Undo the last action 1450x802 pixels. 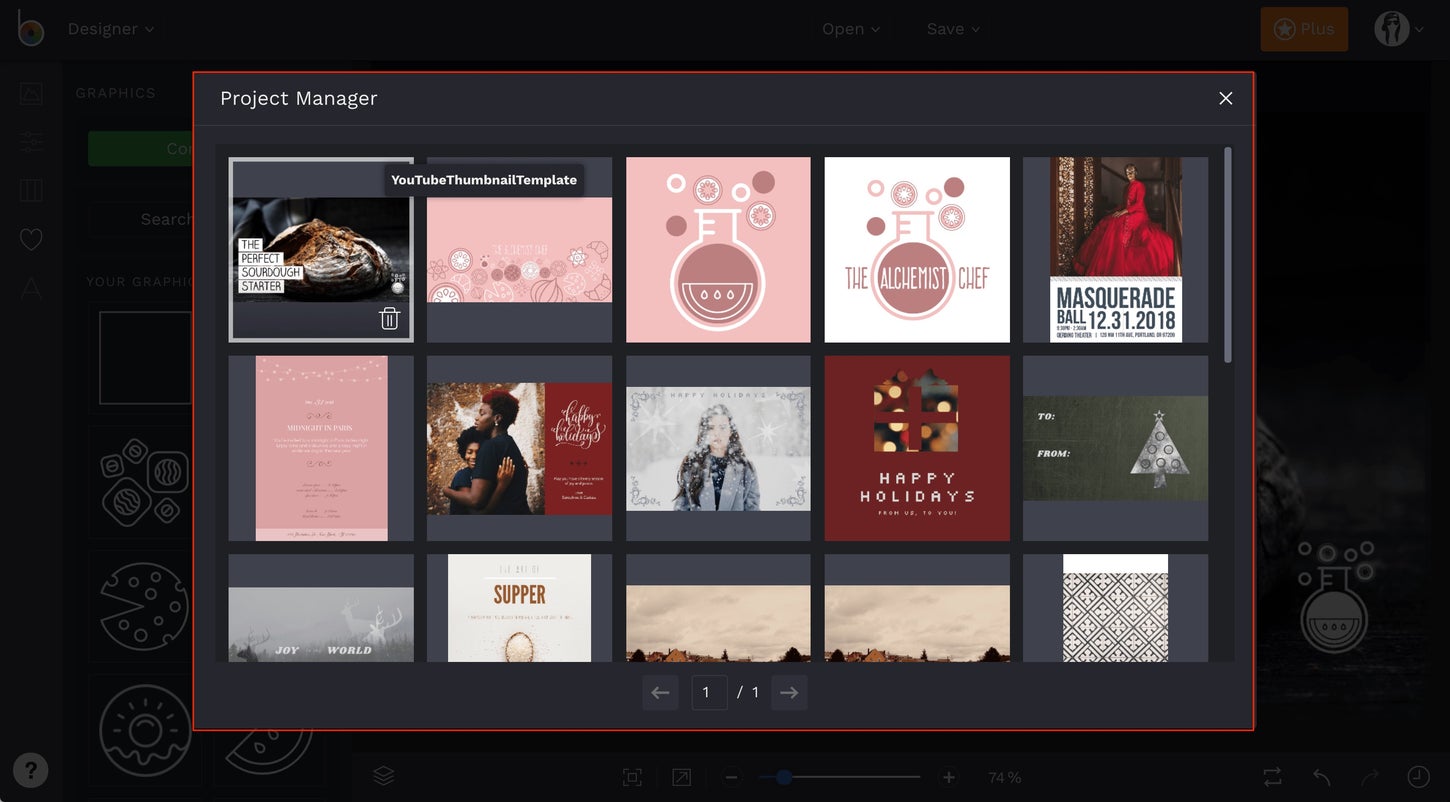[x=1318, y=776]
